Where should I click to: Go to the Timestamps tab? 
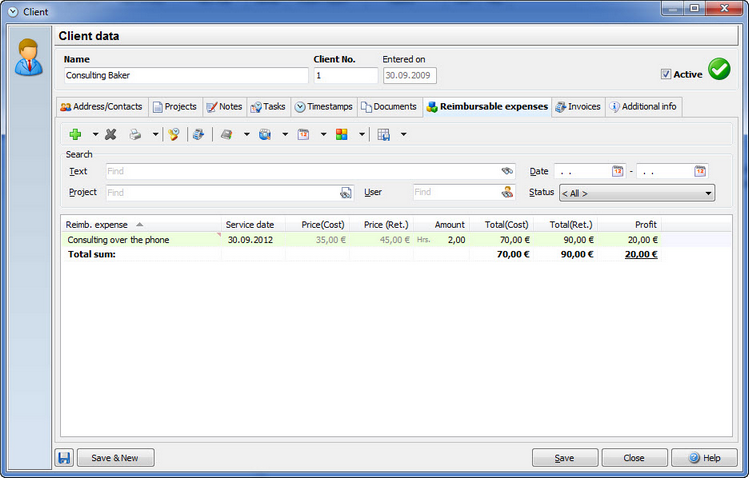[323, 107]
